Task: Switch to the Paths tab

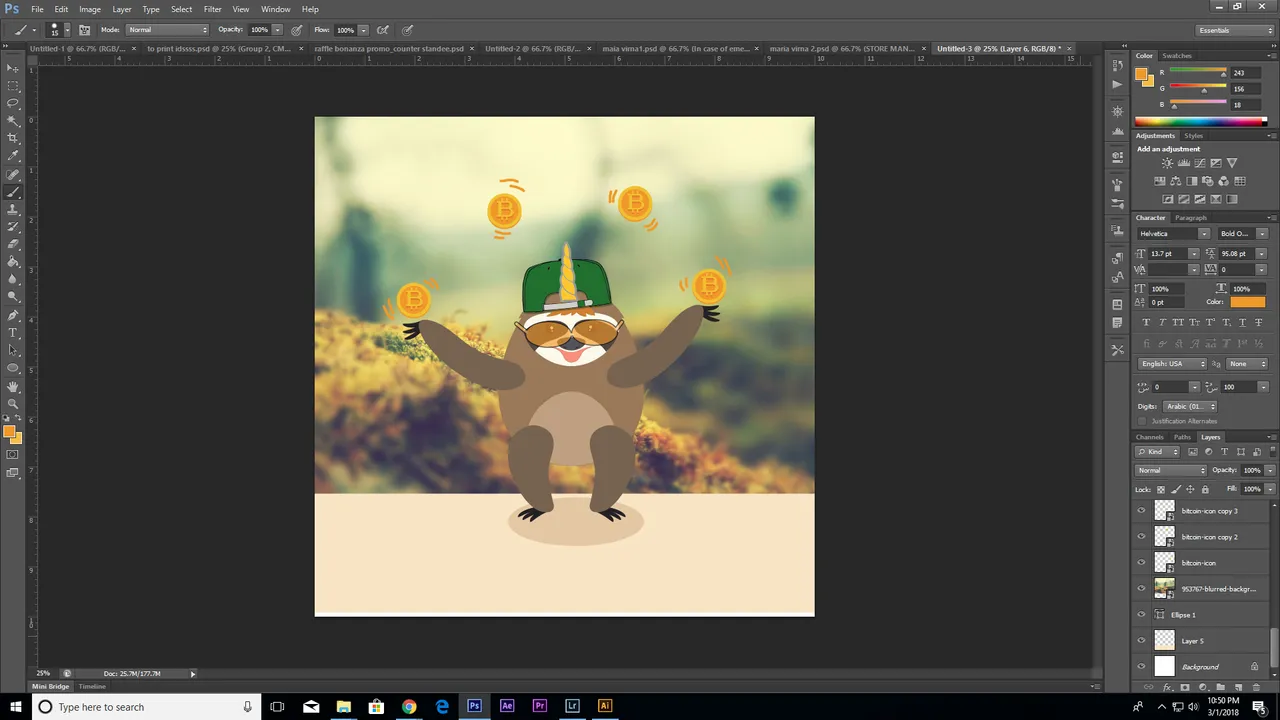Action: 1182,437
